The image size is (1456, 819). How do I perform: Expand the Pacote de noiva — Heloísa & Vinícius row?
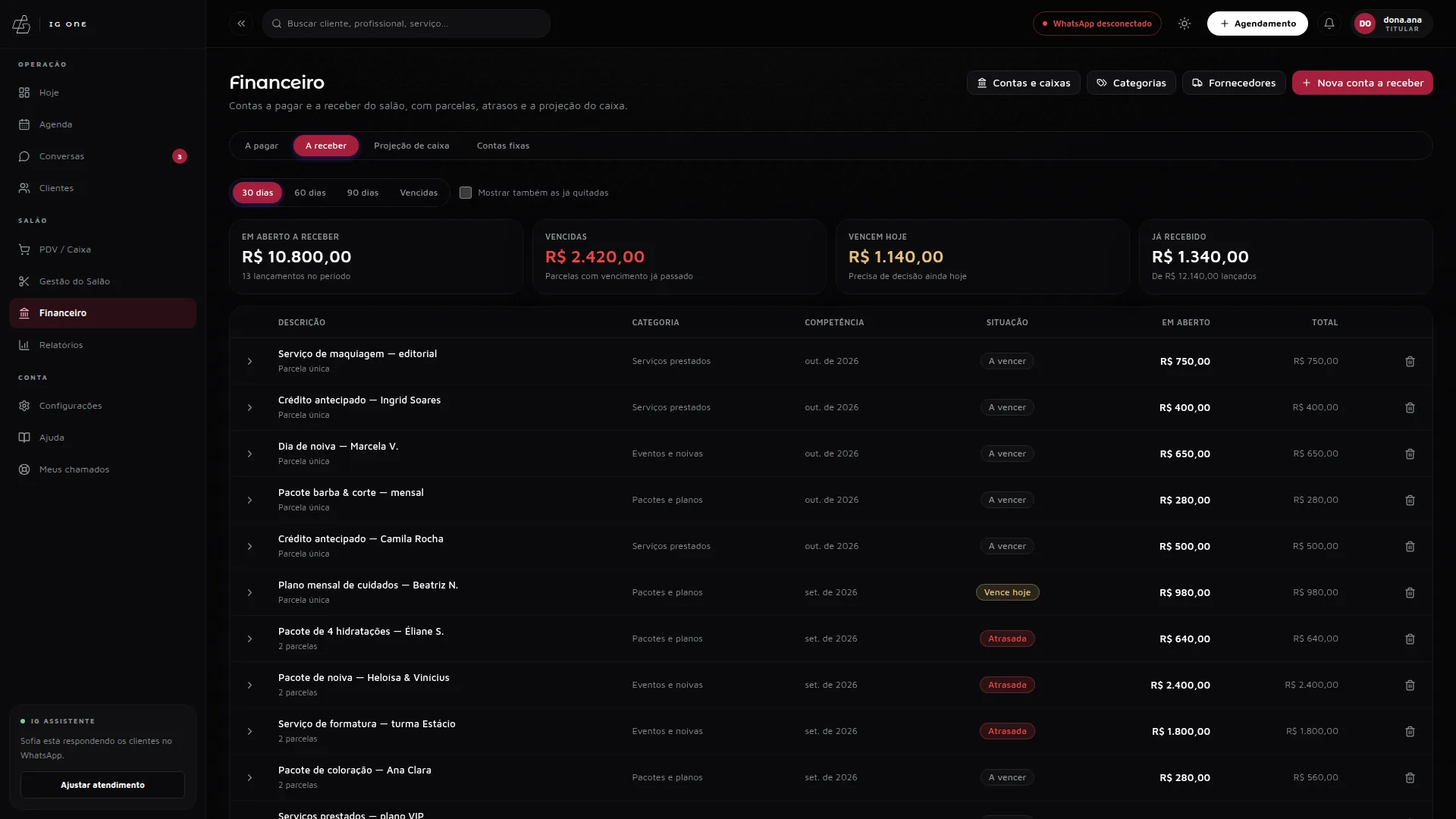(249, 686)
